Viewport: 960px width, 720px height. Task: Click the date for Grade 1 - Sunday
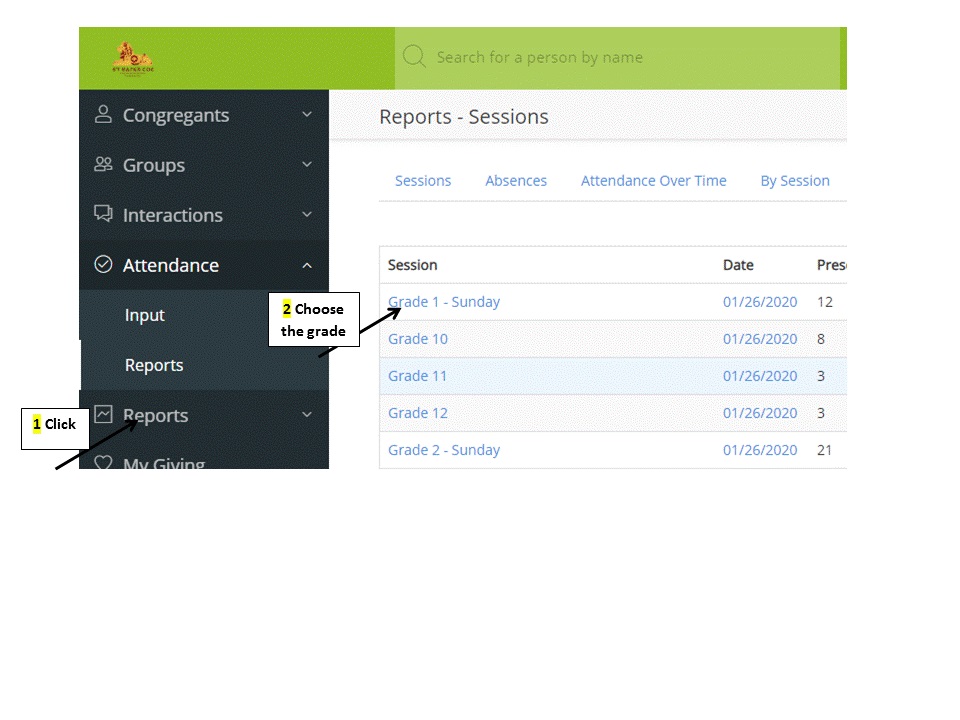point(760,302)
